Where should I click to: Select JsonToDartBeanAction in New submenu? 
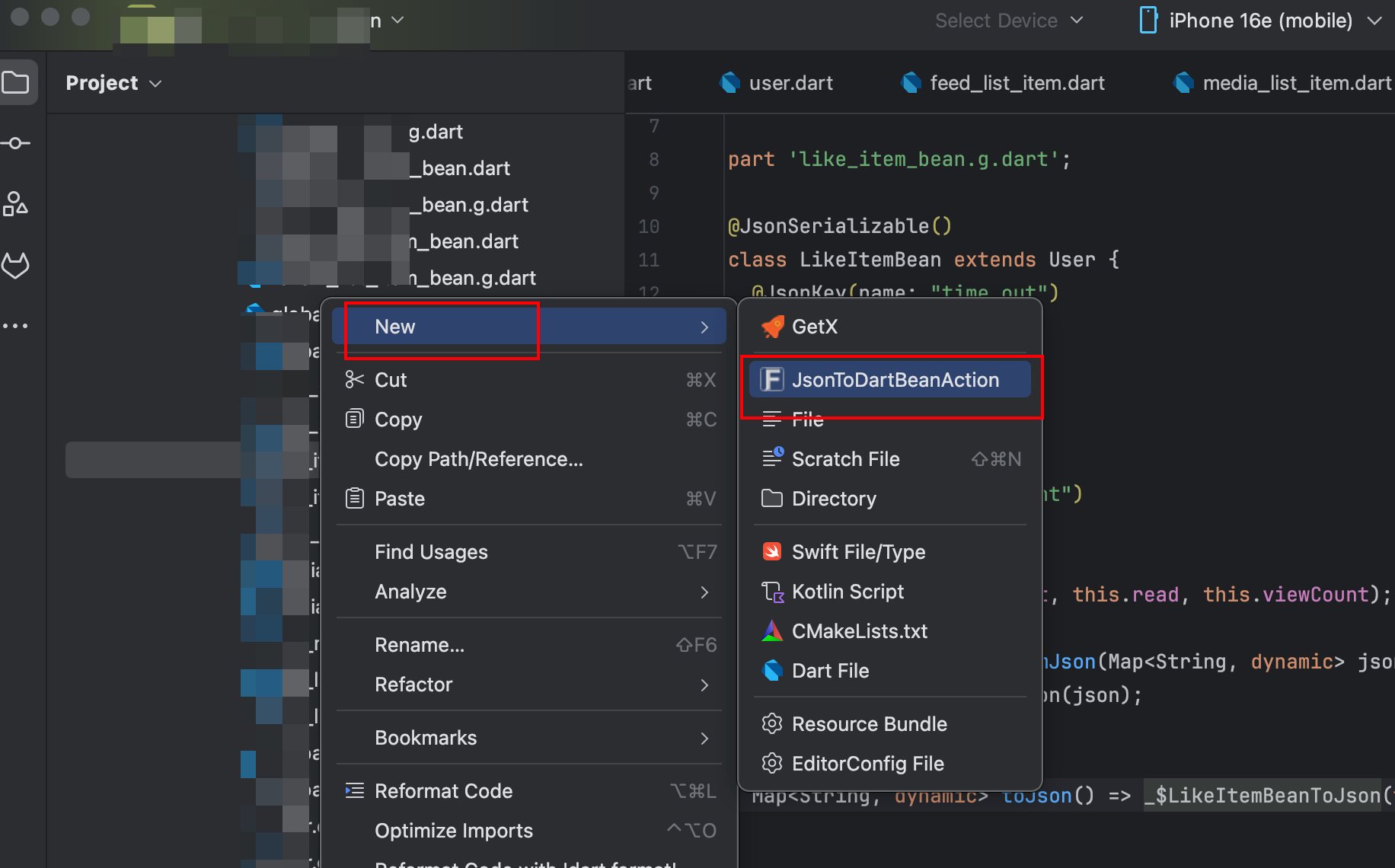click(889, 379)
